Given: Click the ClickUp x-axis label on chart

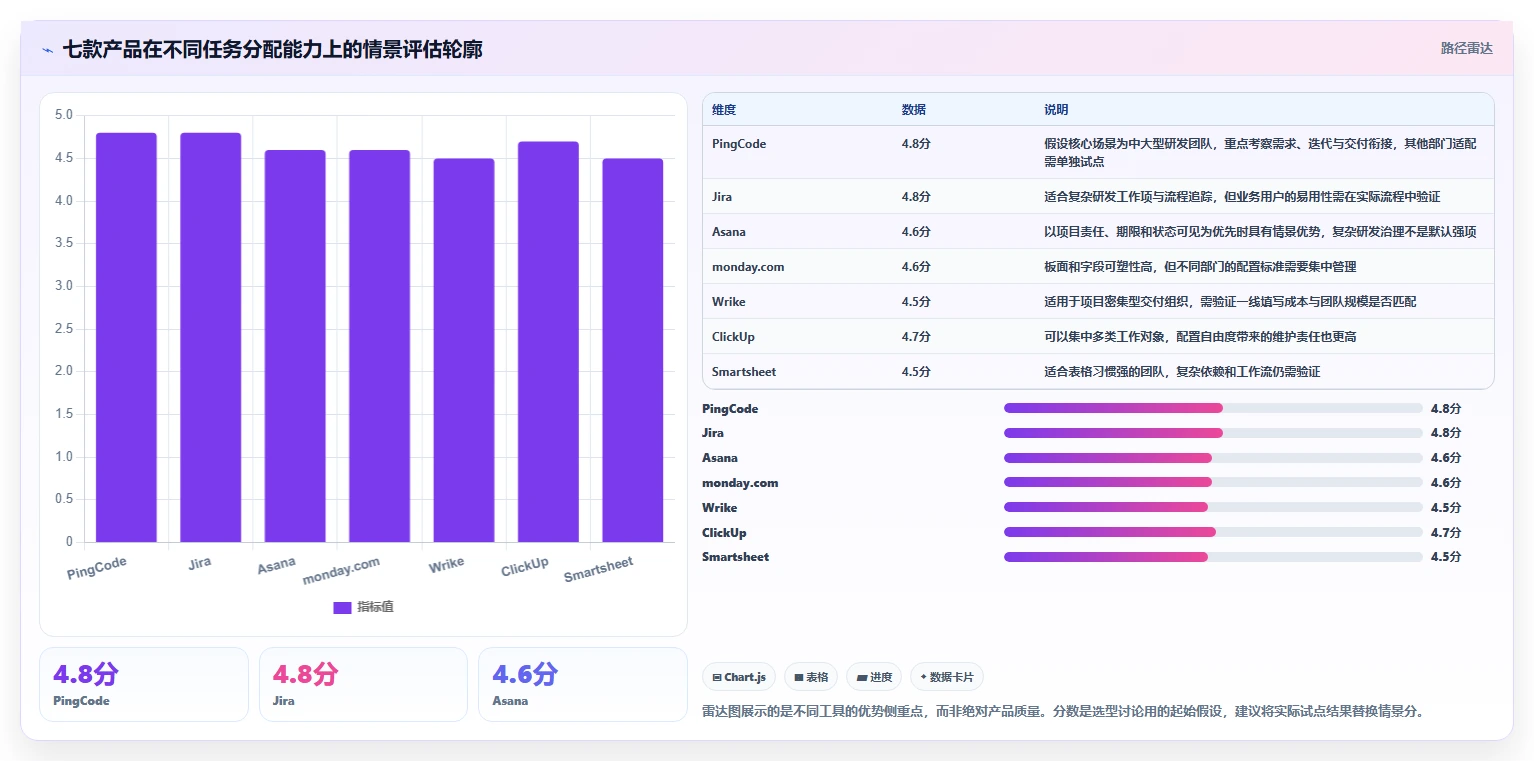Looking at the screenshot, I should 525,567.
